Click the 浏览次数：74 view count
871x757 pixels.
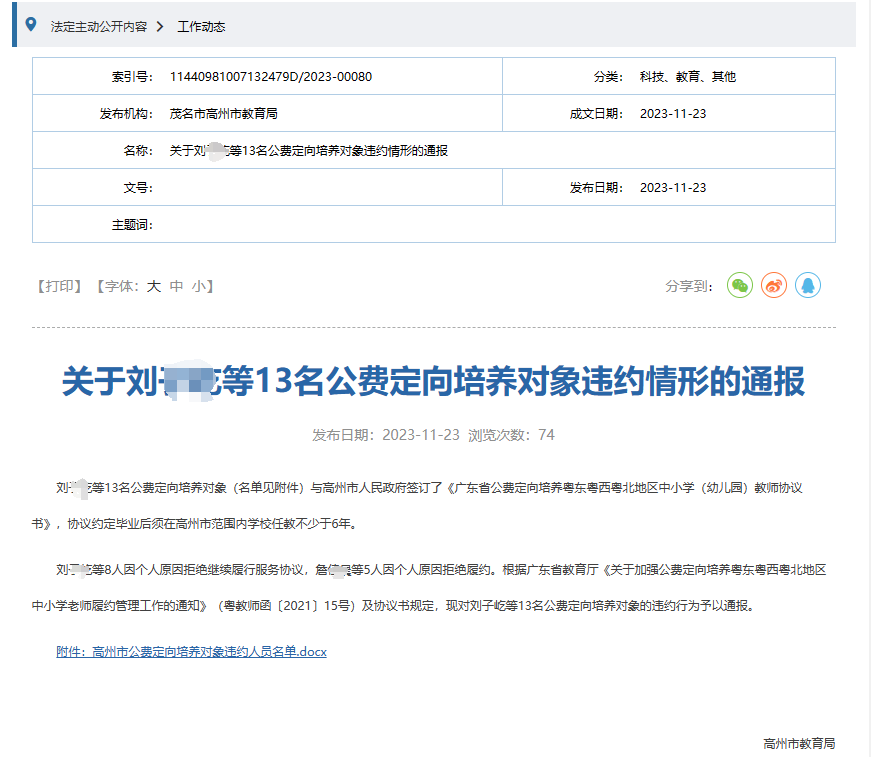511,435
